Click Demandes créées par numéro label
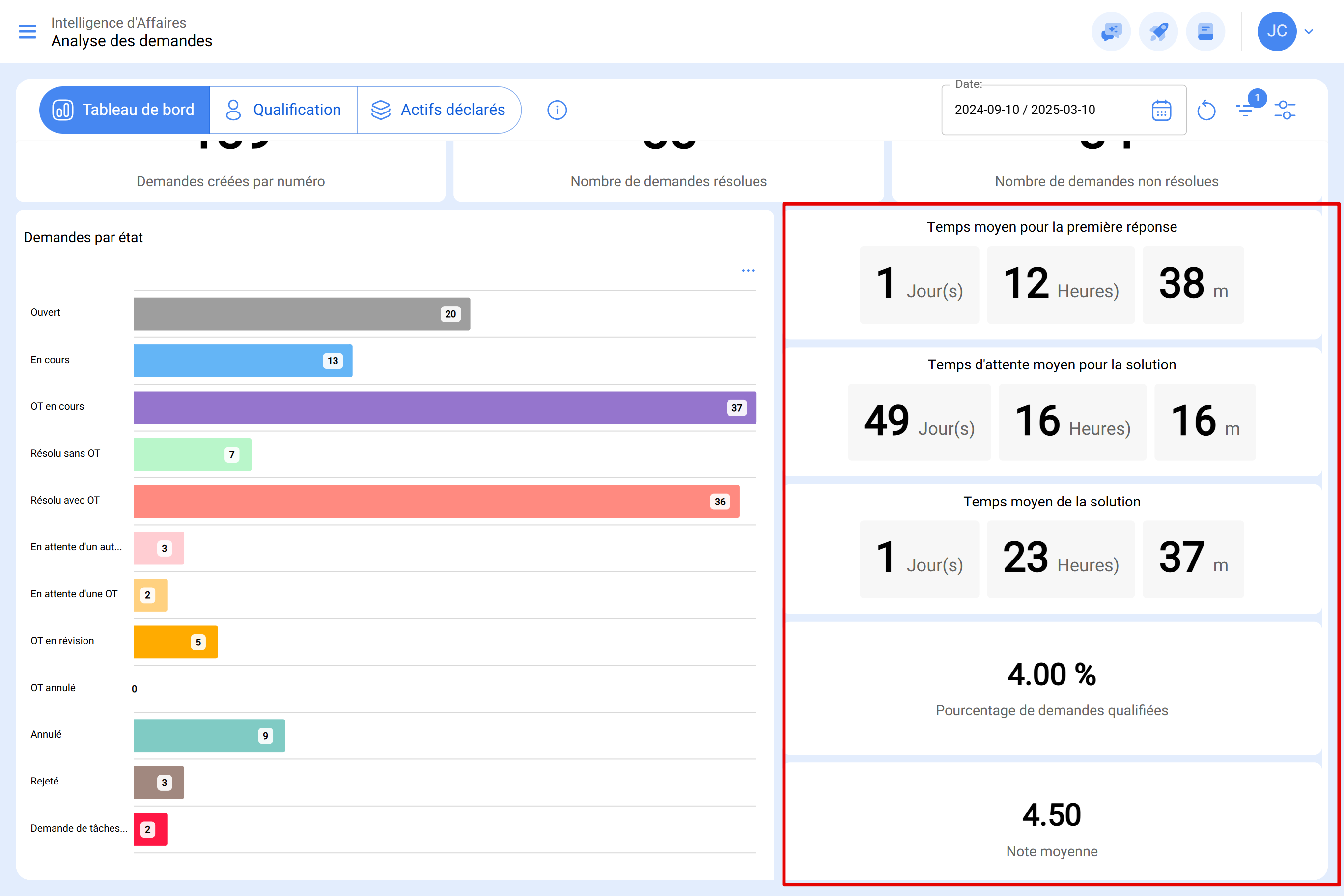 coord(230,181)
